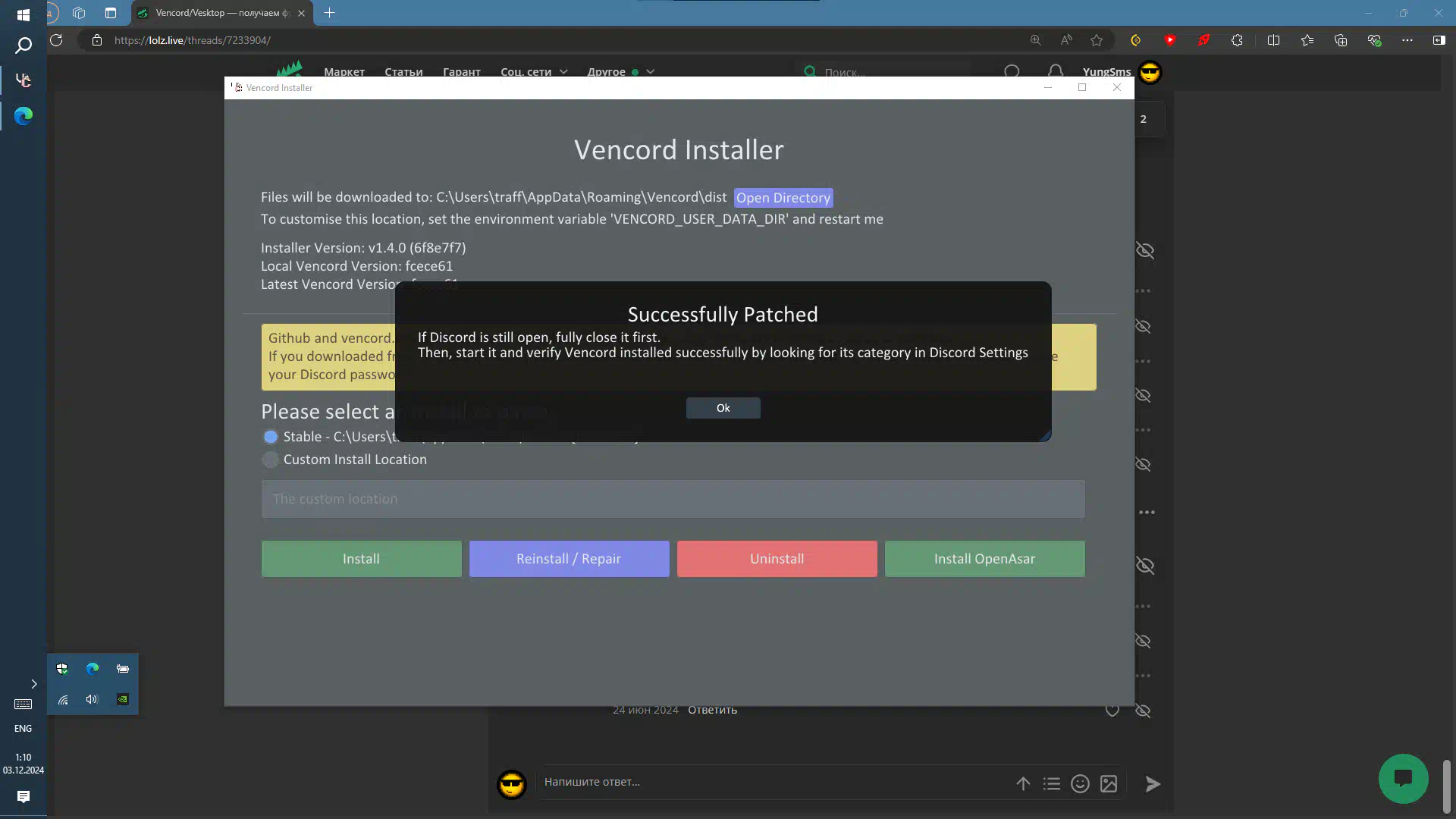Insert image in reply editor

coord(1109,784)
